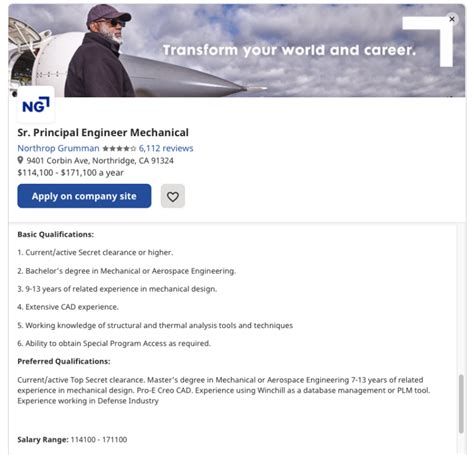Close the job details panel
The height and width of the screenshot is (455, 474).
pos(452,19)
